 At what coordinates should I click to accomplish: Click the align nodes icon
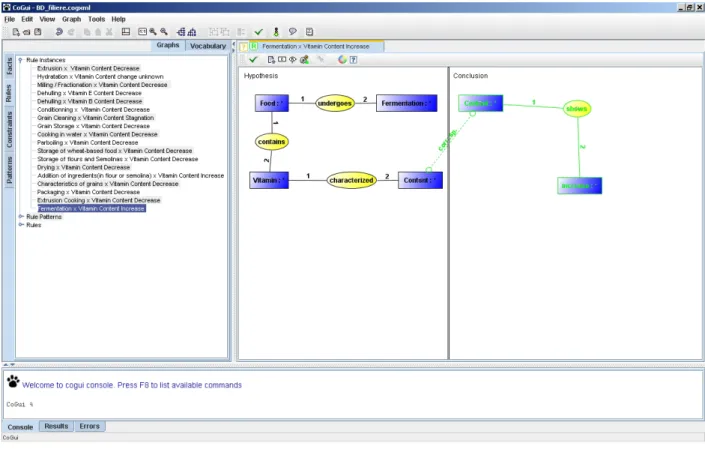241,32
